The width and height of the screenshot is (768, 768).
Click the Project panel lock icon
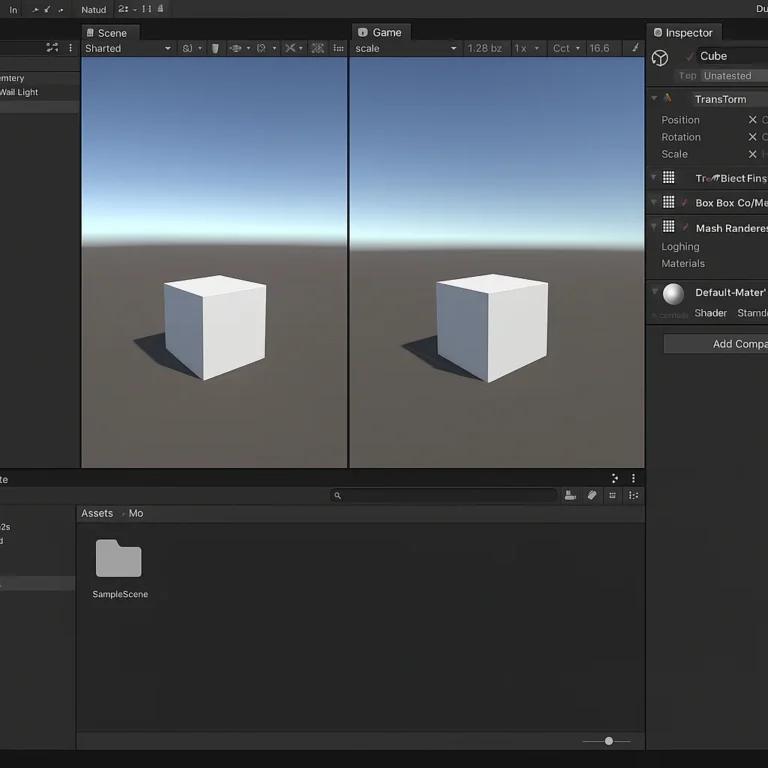coord(615,478)
